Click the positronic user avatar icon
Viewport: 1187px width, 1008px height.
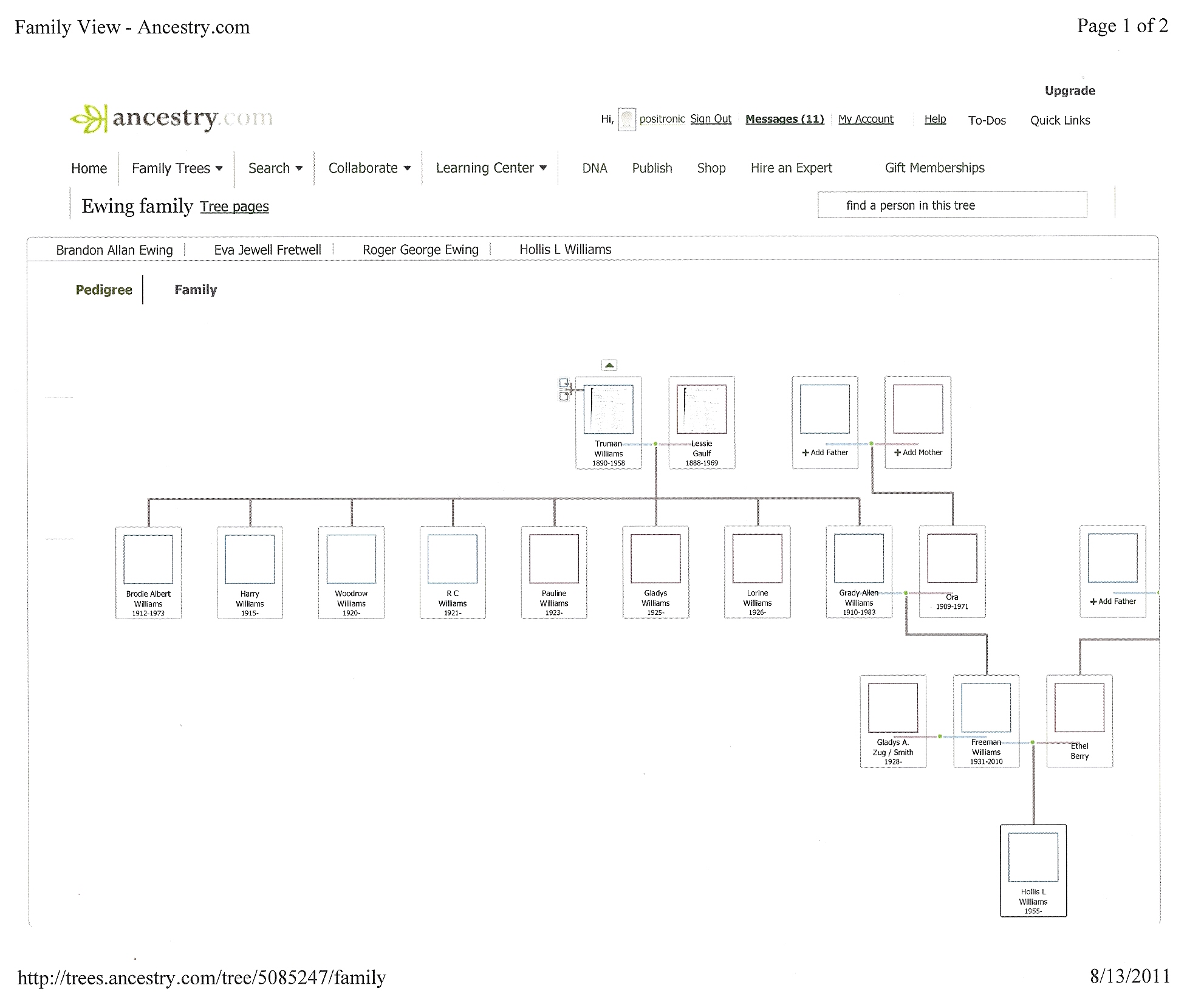point(627,119)
